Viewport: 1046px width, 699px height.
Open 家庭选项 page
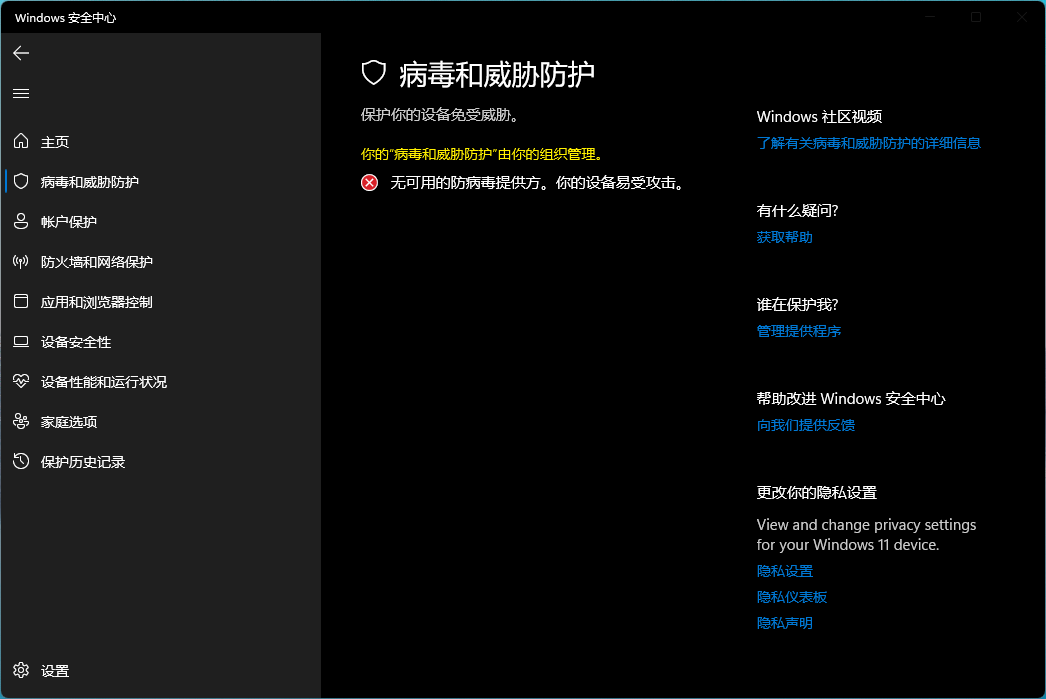(x=161, y=422)
